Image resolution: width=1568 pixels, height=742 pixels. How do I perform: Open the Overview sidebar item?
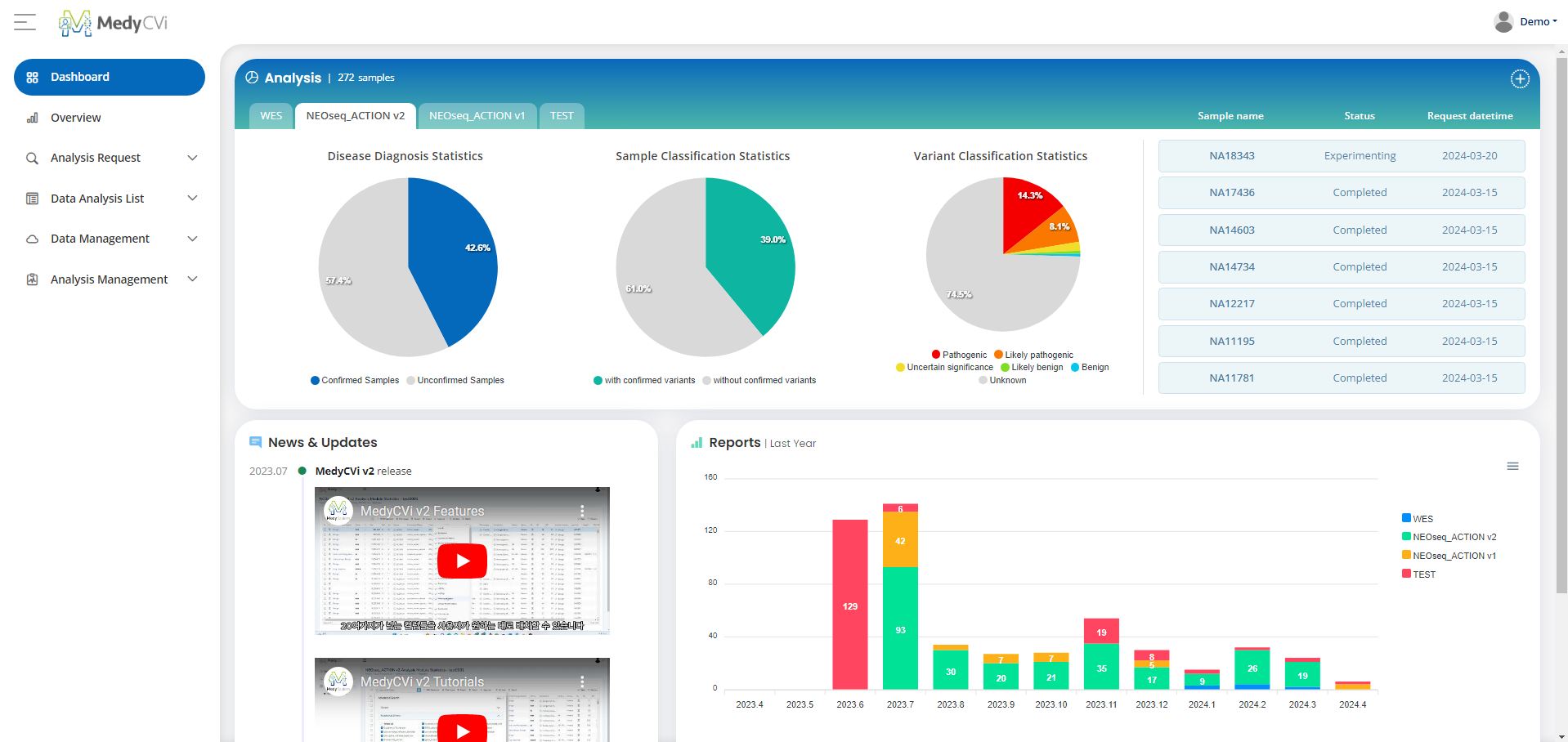click(x=76, y=118)
